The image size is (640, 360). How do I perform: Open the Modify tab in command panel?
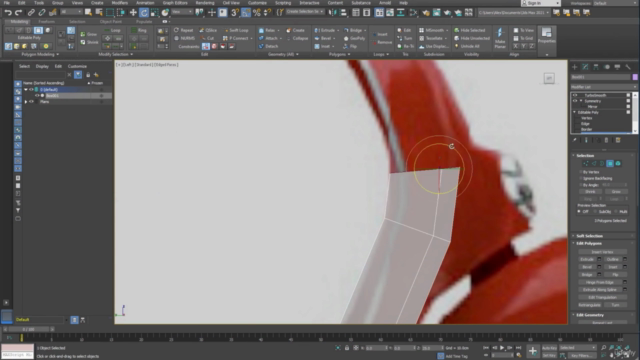[x=585, y=67]
